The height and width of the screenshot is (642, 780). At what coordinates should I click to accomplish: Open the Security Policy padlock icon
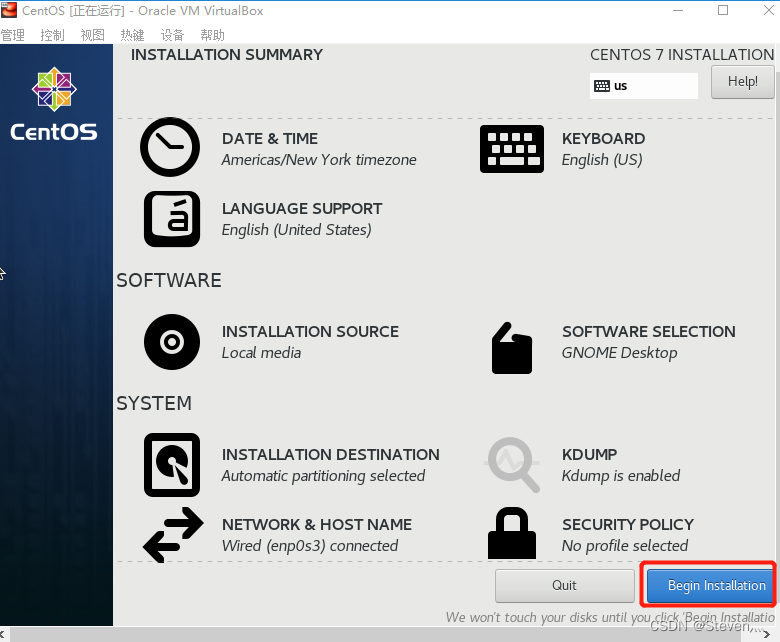[x=512, y=533]
